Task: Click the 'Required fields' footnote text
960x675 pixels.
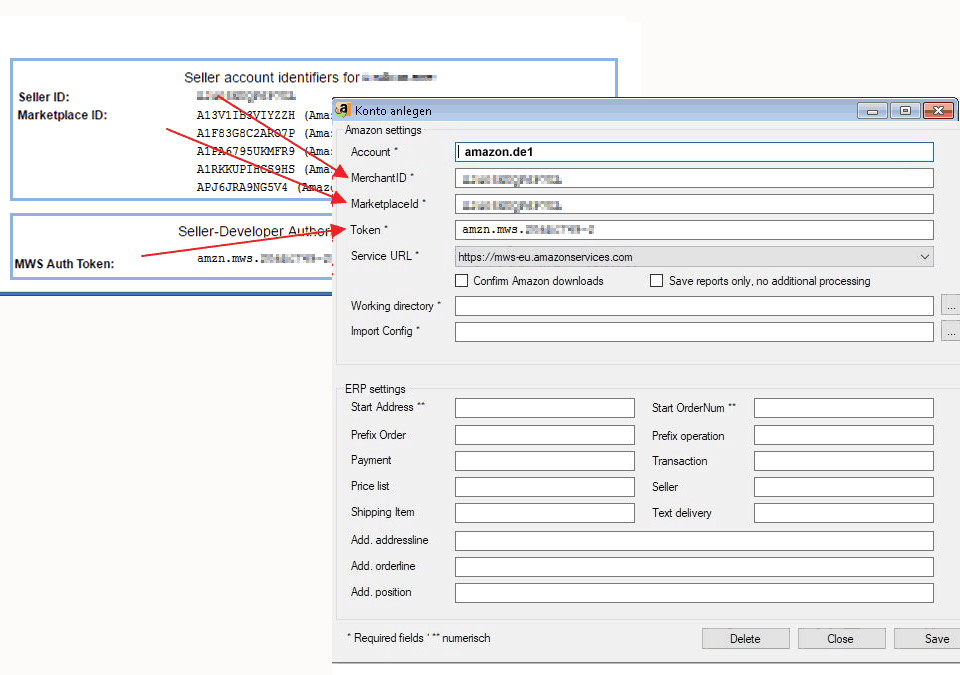Action: pyautogui.click(x=419, y=638)
